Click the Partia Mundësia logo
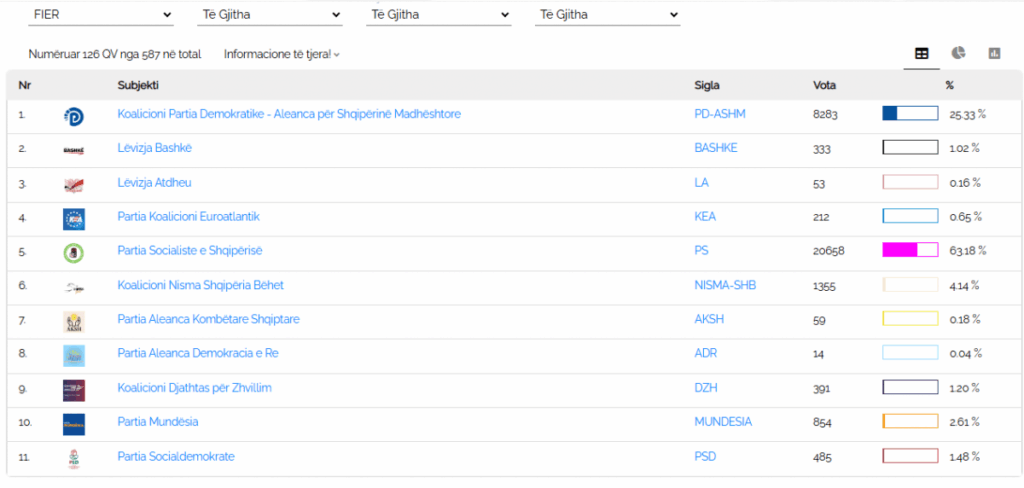Screen dimensions: 1024x488 click(x=74, y=423)
